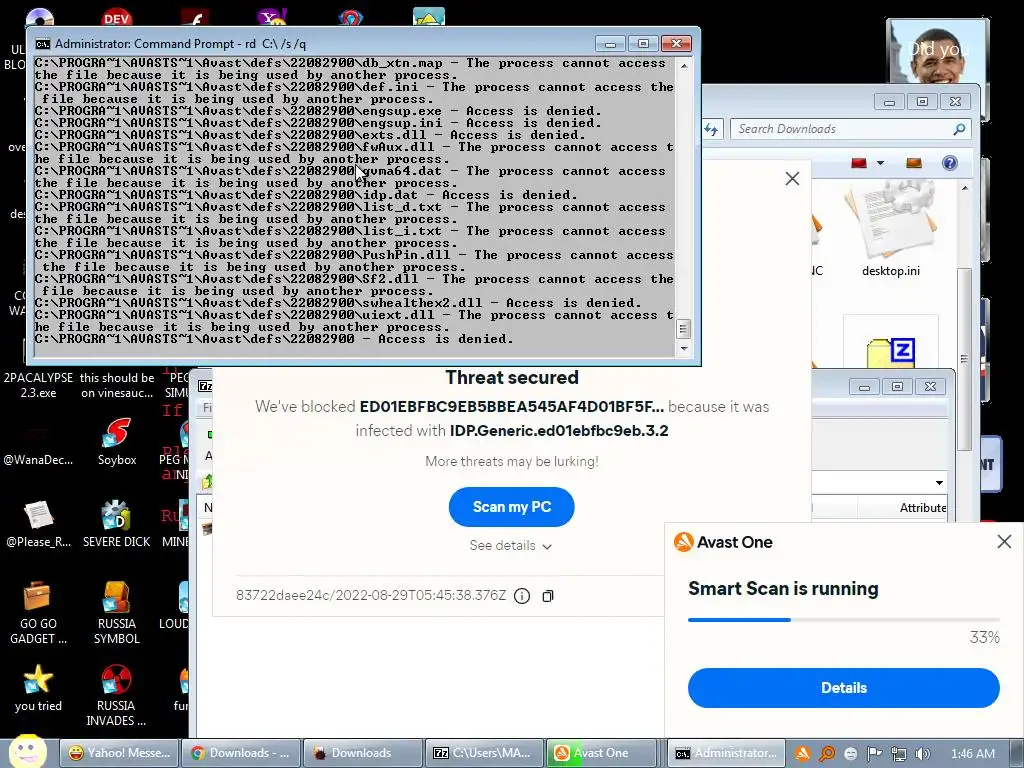The image size is (1024, 768).
Task: Switch to Administrator Command Prompt taskbar item
Action: (x=726, y=753)
